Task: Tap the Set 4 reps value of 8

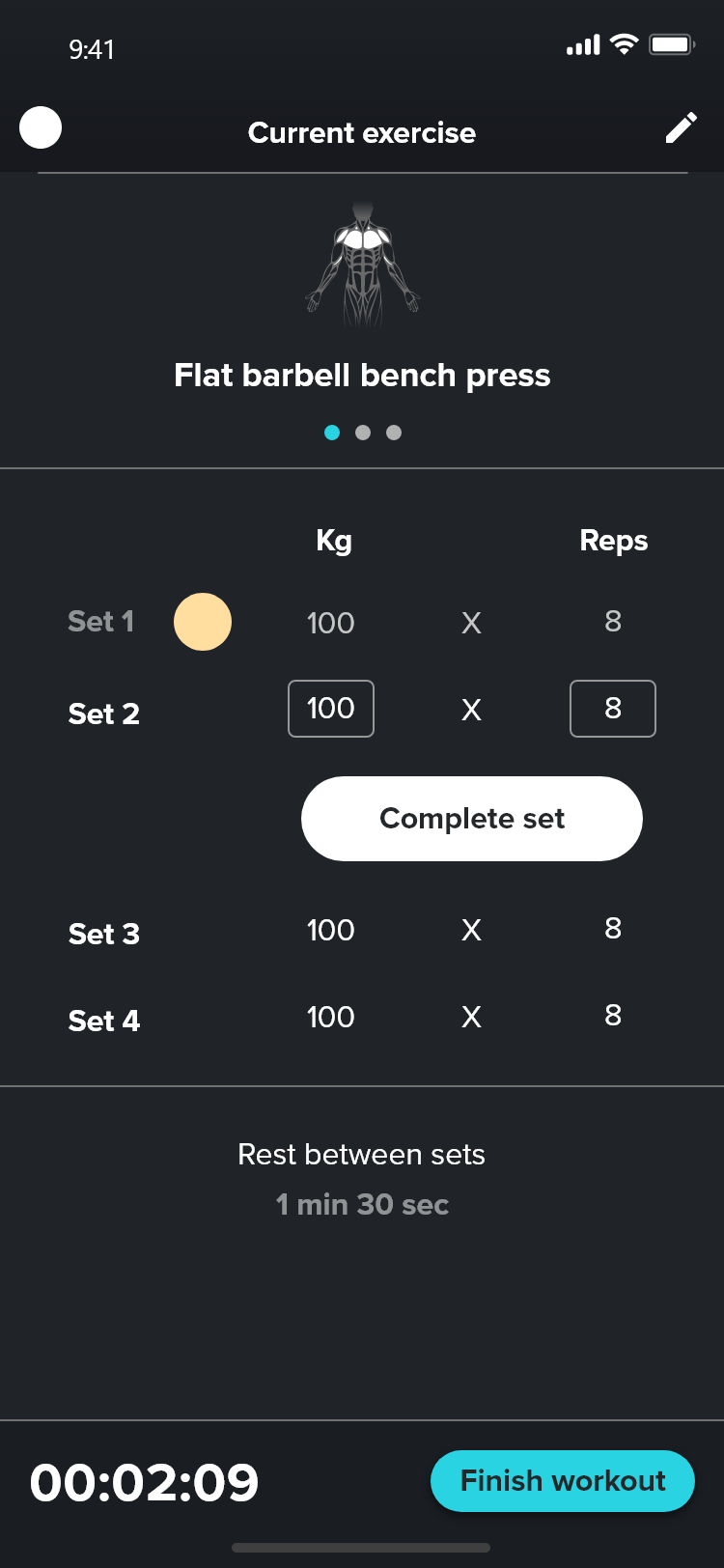Action: (x=613, y=1016)
